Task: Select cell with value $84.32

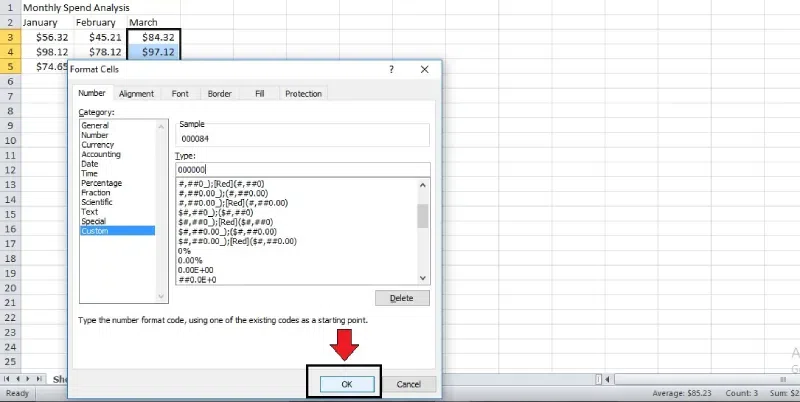Action: pos(154,37)
